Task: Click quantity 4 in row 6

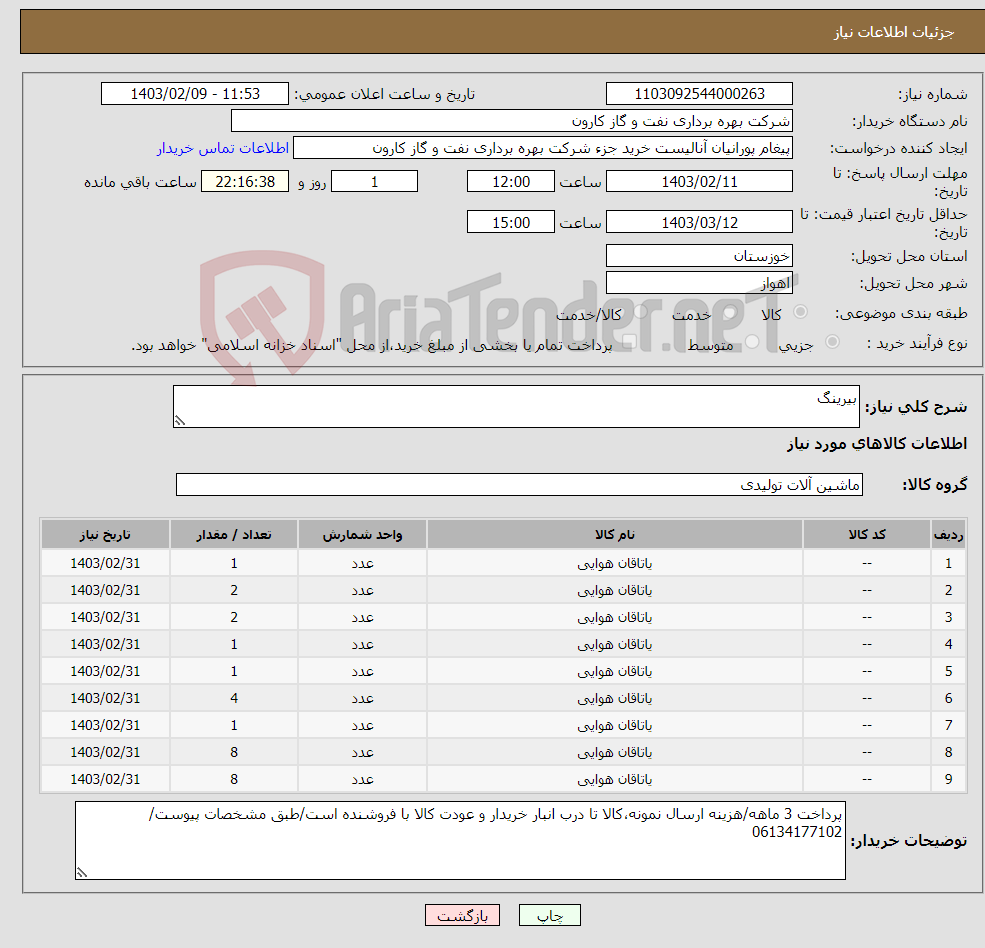Action: pyautogui.click(x=234, y=699)
